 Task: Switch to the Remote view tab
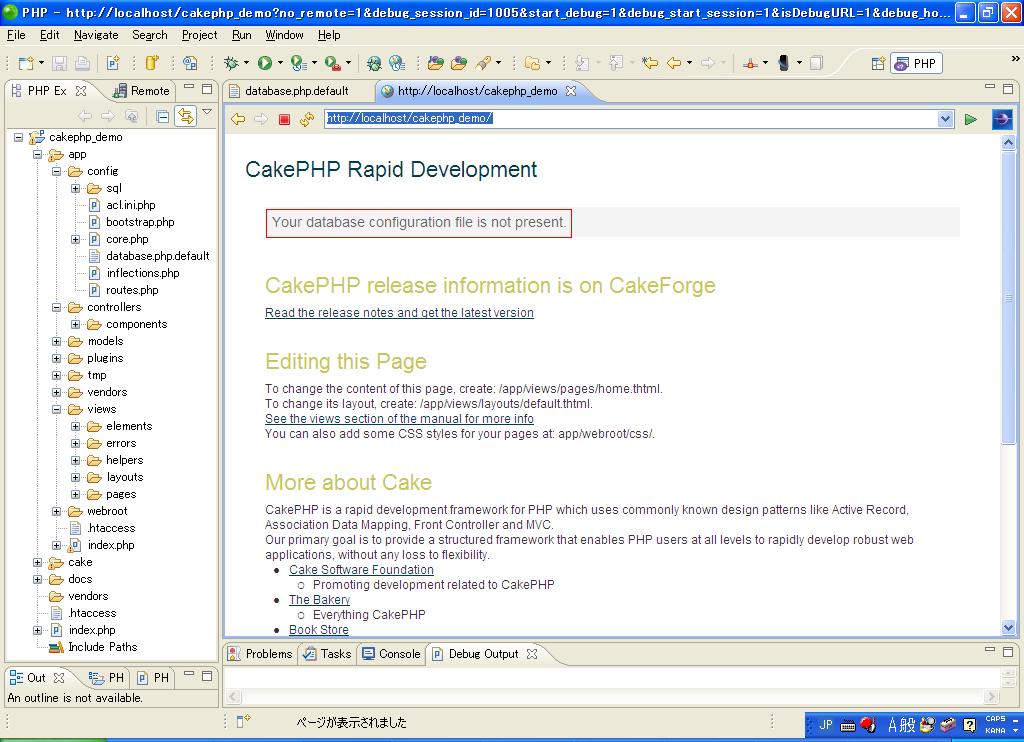pyautogui.click(x=142, y=91)
